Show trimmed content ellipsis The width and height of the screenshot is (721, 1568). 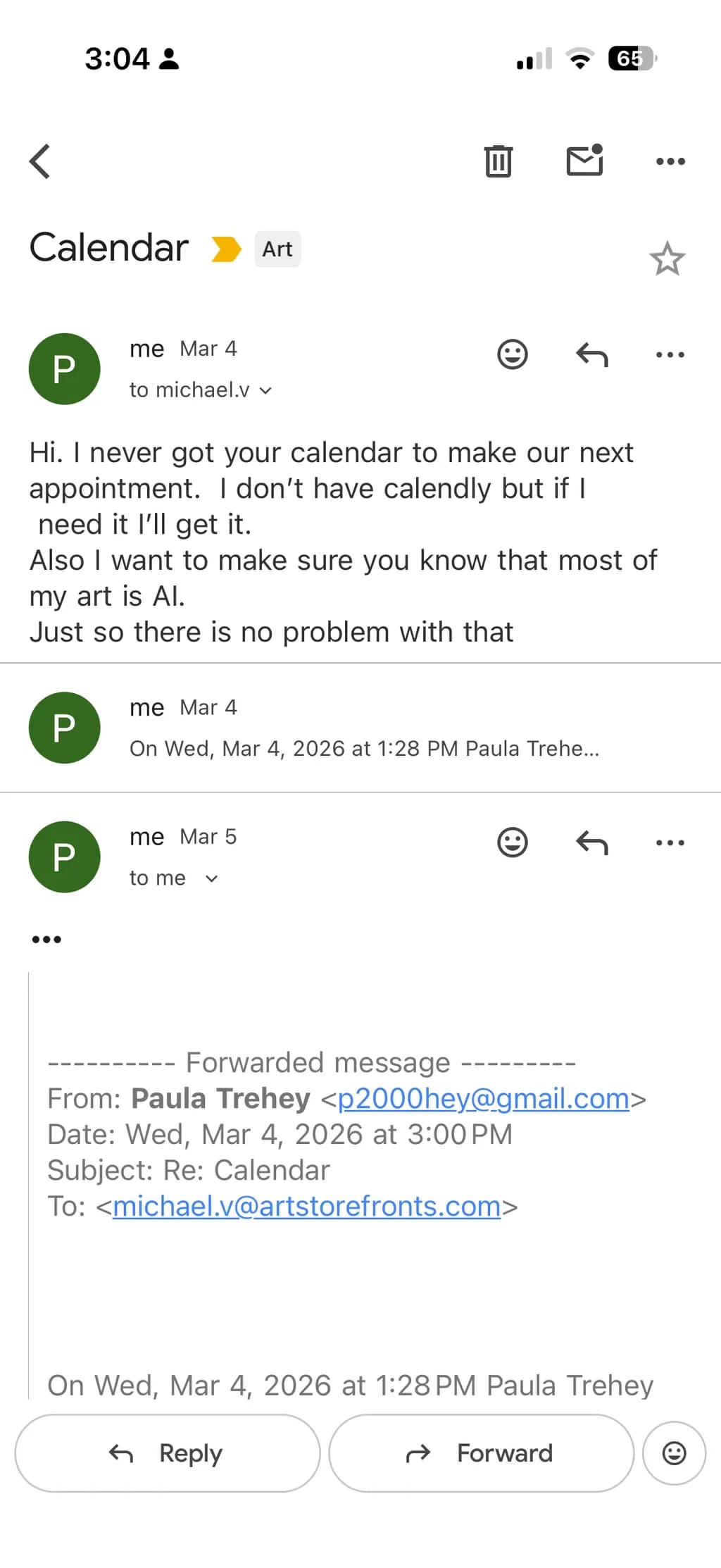[46, 939]
